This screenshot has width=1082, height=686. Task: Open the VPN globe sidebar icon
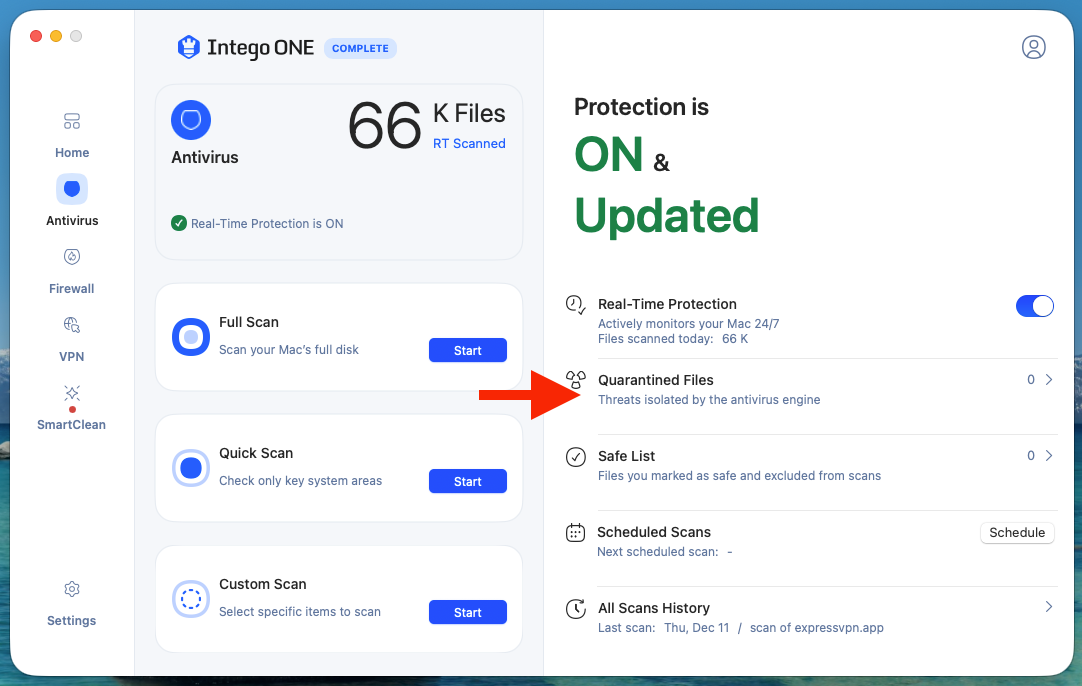72,324
